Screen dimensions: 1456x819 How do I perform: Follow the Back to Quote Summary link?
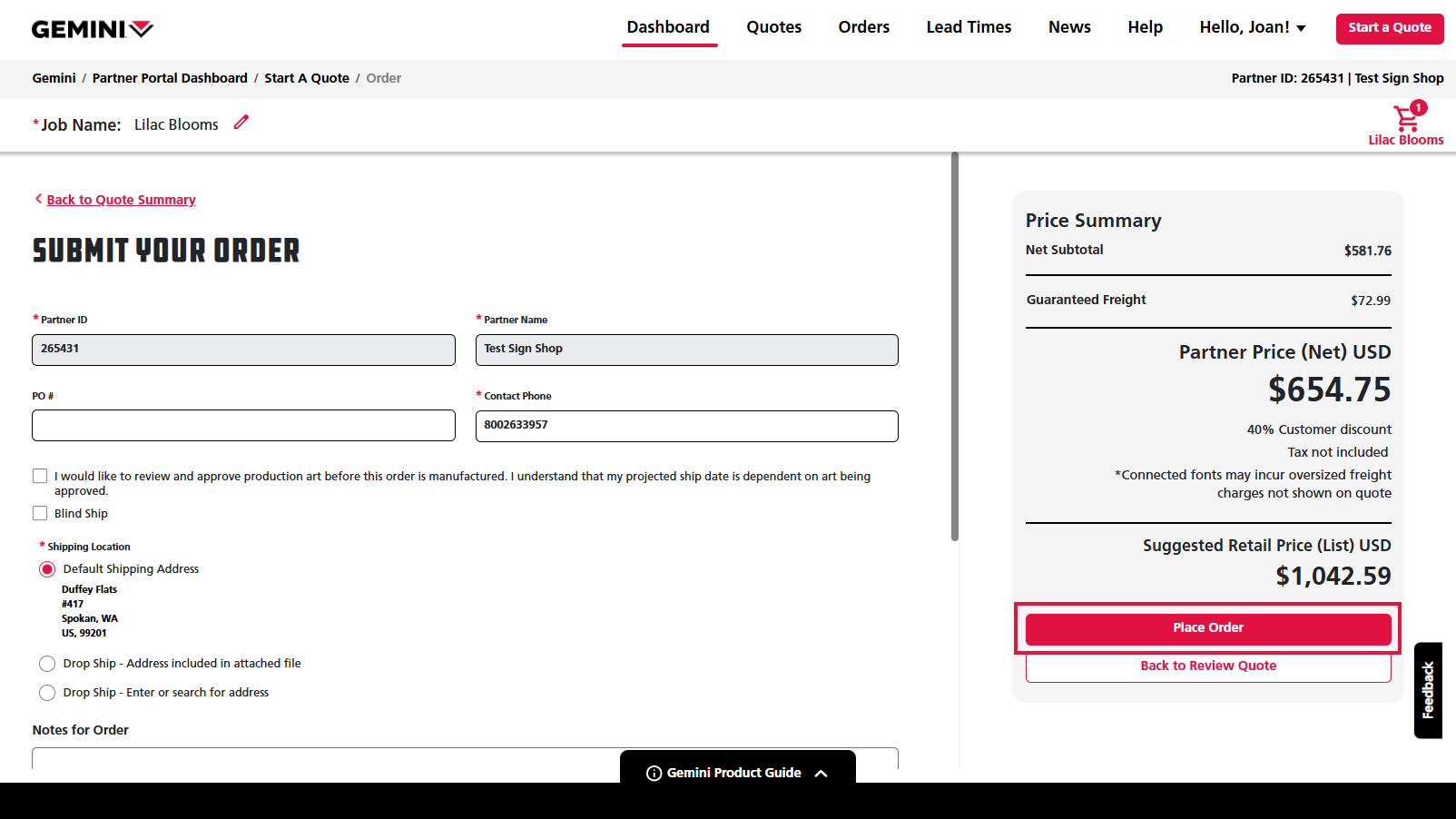pyautogui.click(x=121, y=200)
